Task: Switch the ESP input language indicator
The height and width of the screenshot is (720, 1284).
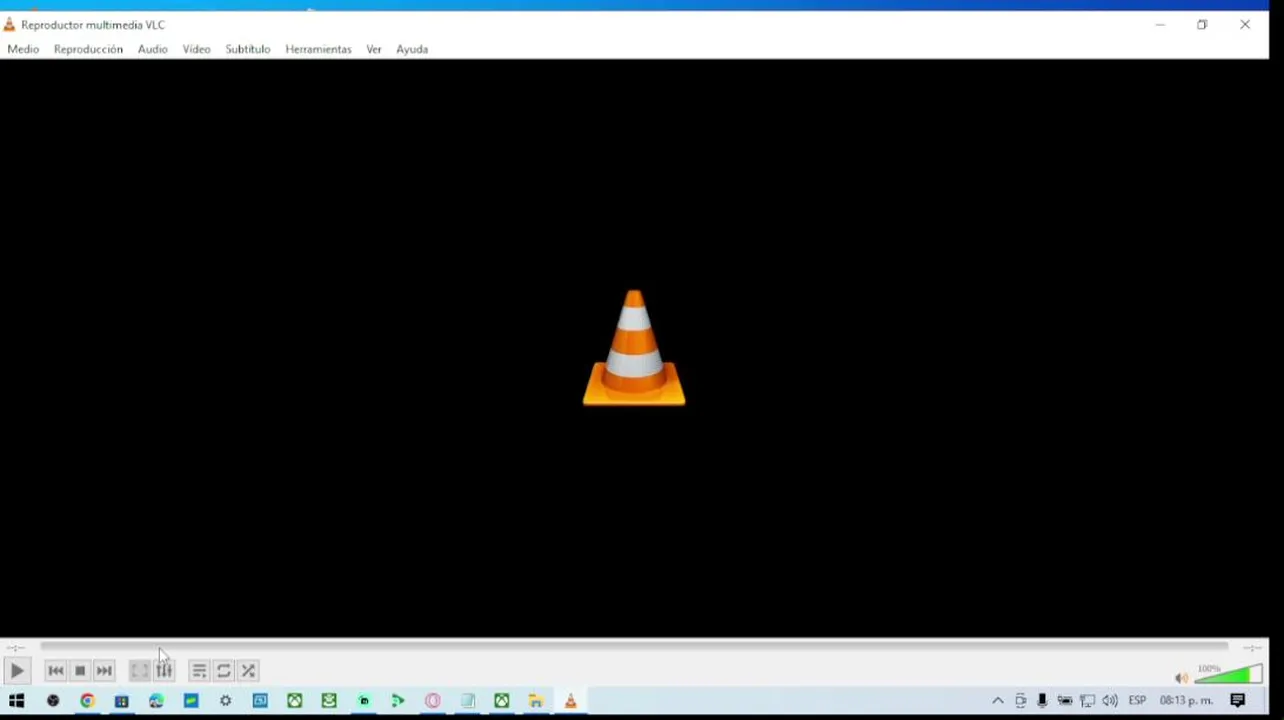Action: (1137, 701)
